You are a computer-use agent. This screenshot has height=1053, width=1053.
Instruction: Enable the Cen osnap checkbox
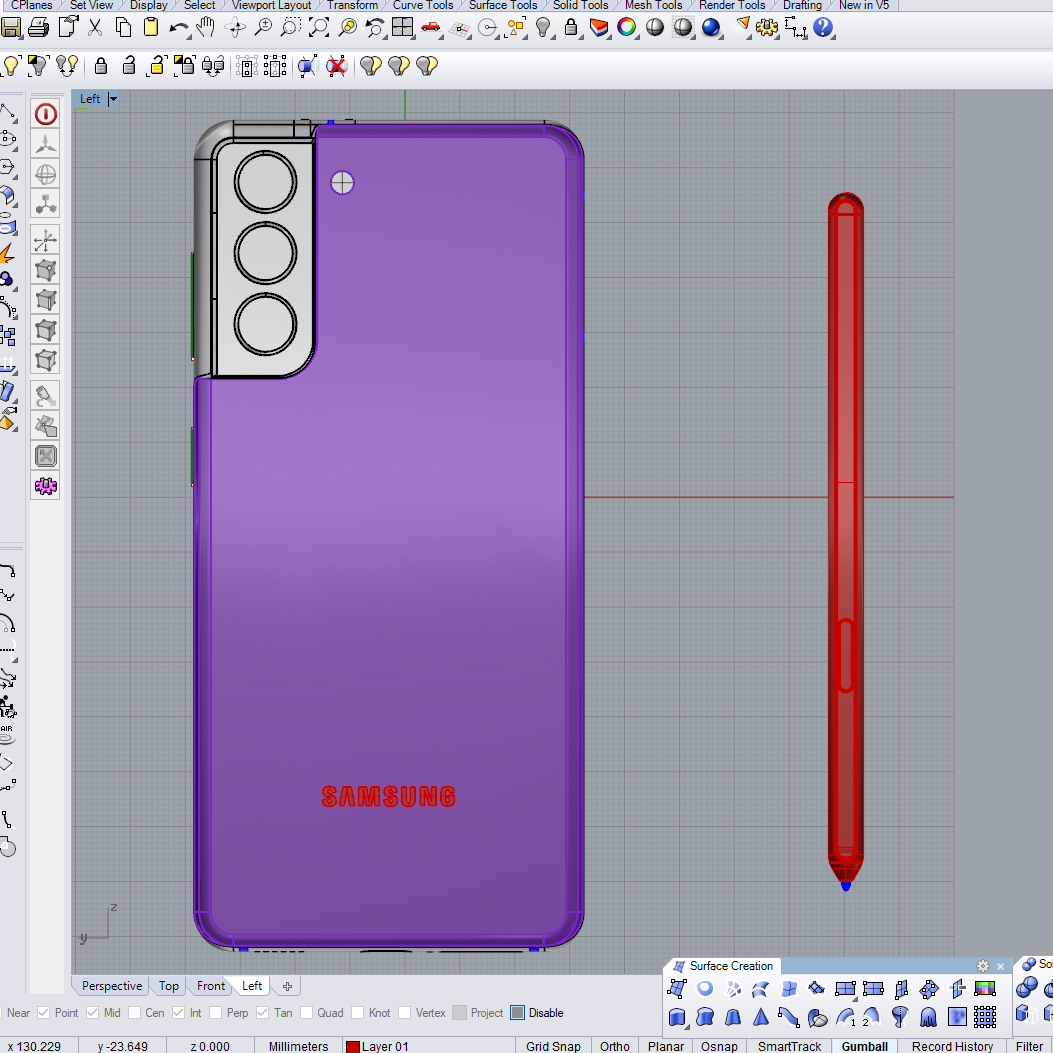point(135,1013)
